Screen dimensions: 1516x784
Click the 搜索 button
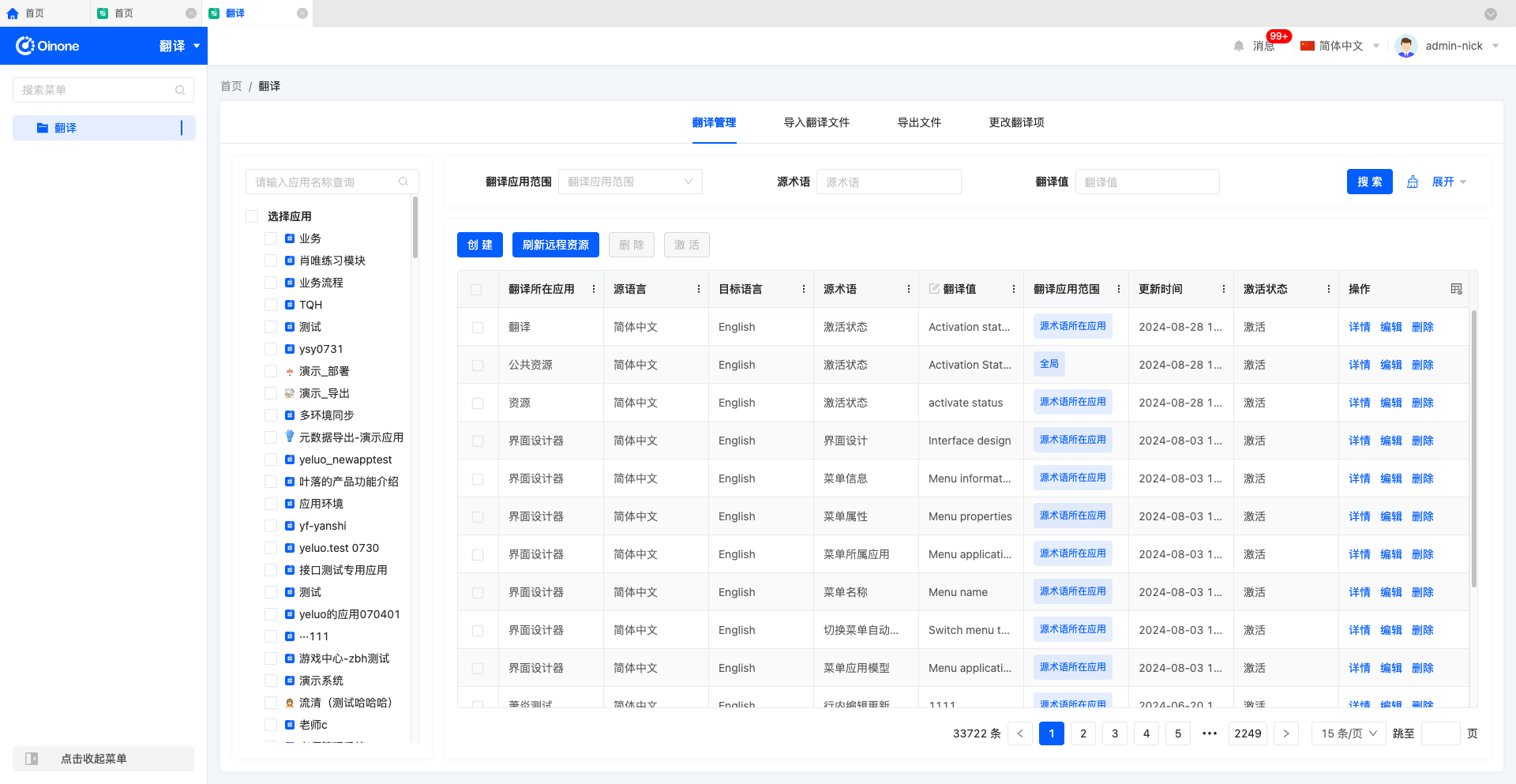(x=1370, y=182)
